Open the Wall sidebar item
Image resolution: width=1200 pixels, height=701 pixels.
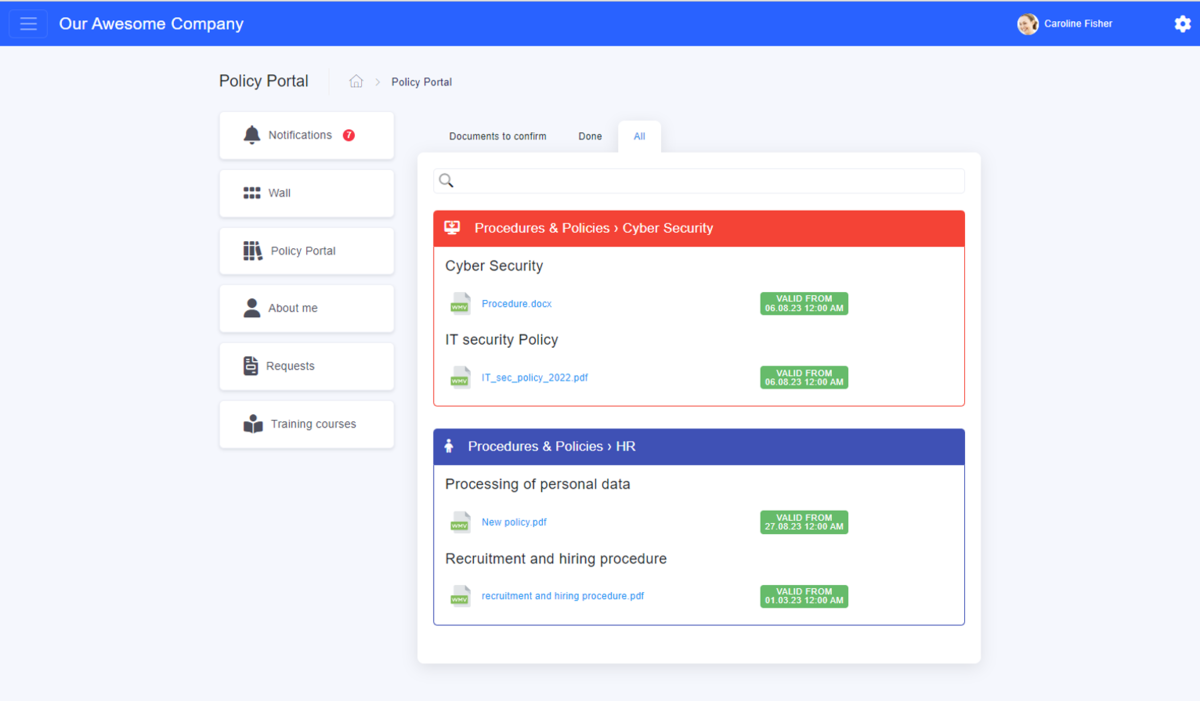pos(307,193)
